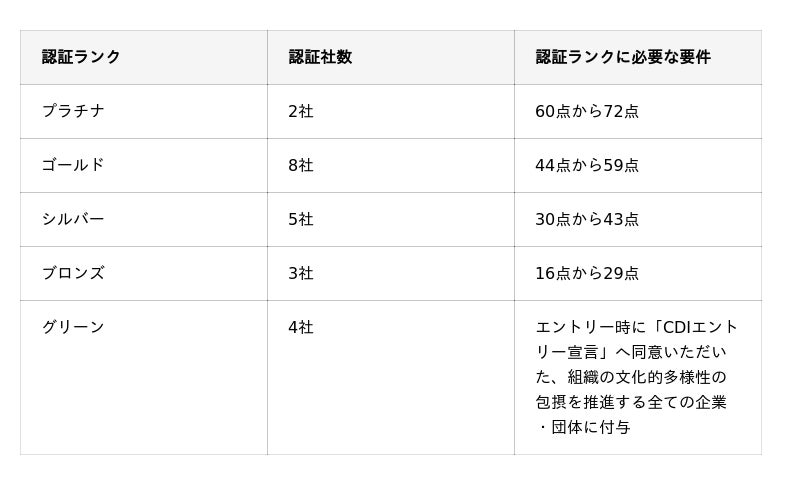Click the line starting with エントリー時に
The height and width of the screenshot is (485, 800).
[x=636, y=327]
